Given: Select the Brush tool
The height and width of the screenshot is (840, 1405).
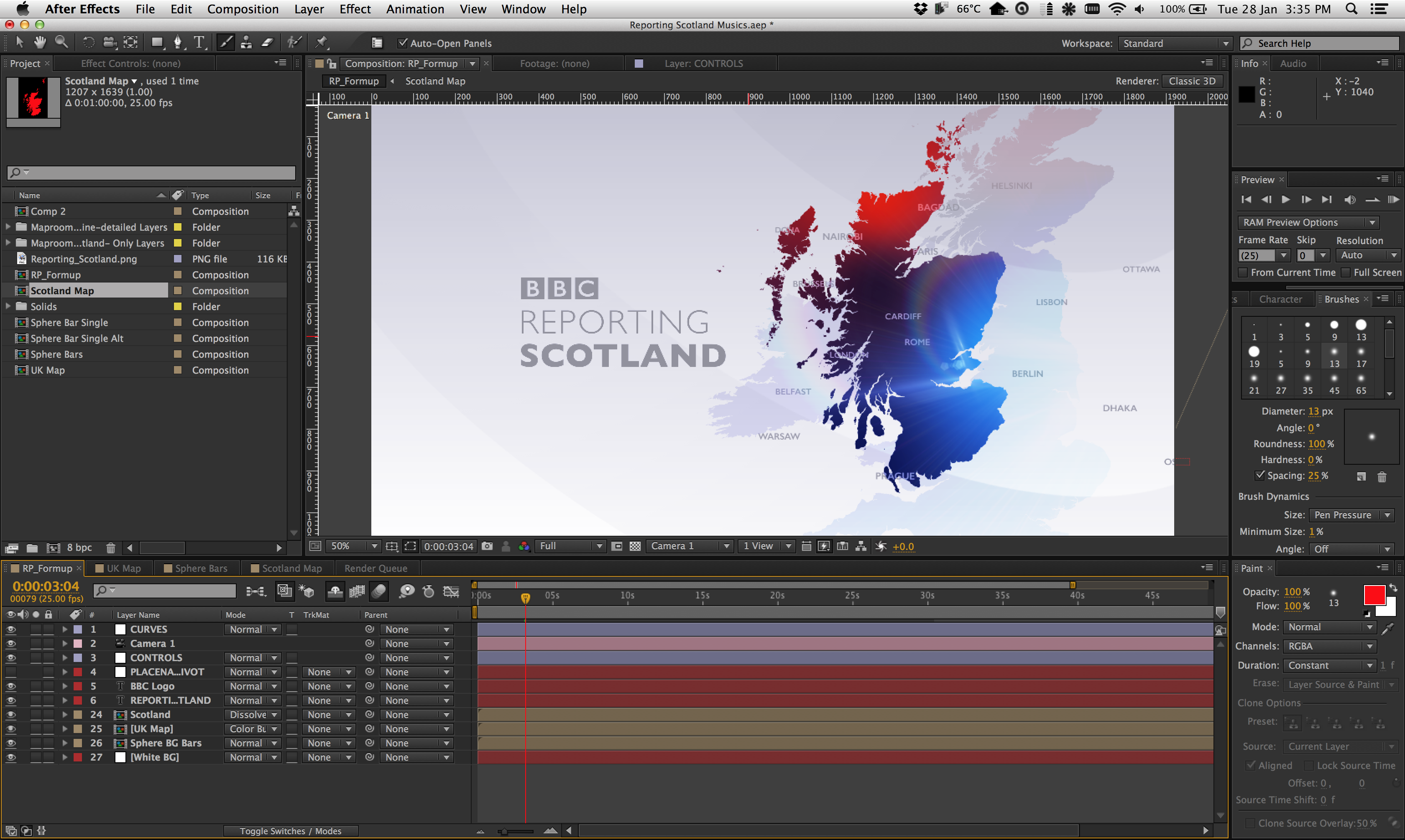Looking at the screenshot, I should 225,43.
